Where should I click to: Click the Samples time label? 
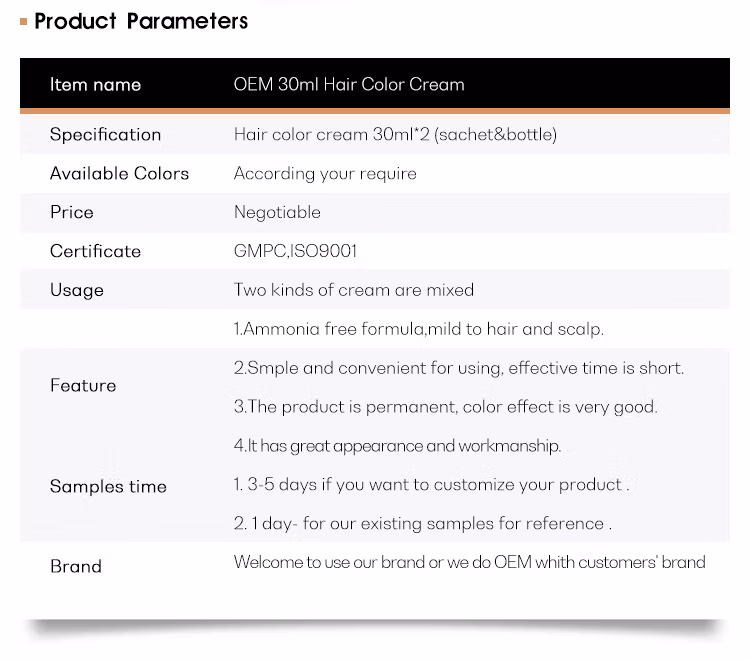108,486
